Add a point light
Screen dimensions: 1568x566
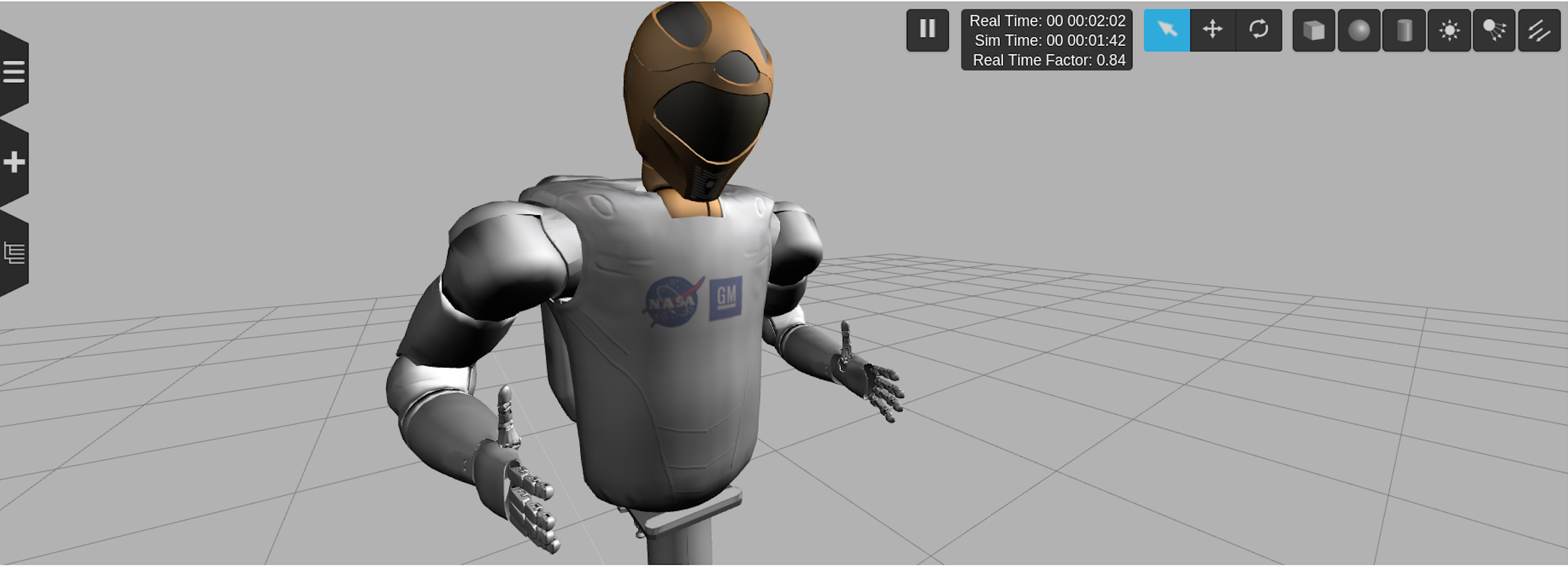[1449, 30]
